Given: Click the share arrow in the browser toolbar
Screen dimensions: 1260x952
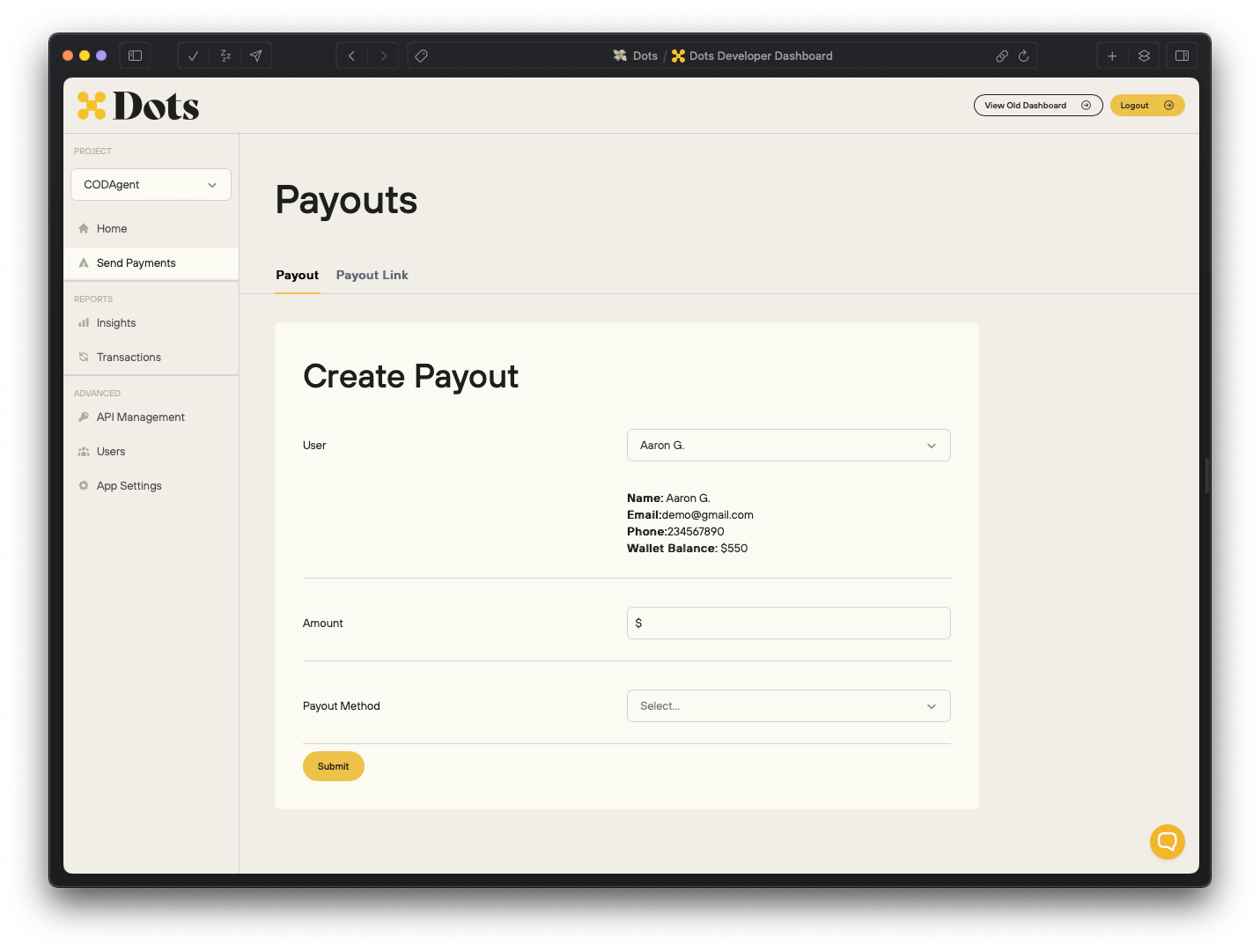Looking at the screenshot, I should tap(255, 55).
